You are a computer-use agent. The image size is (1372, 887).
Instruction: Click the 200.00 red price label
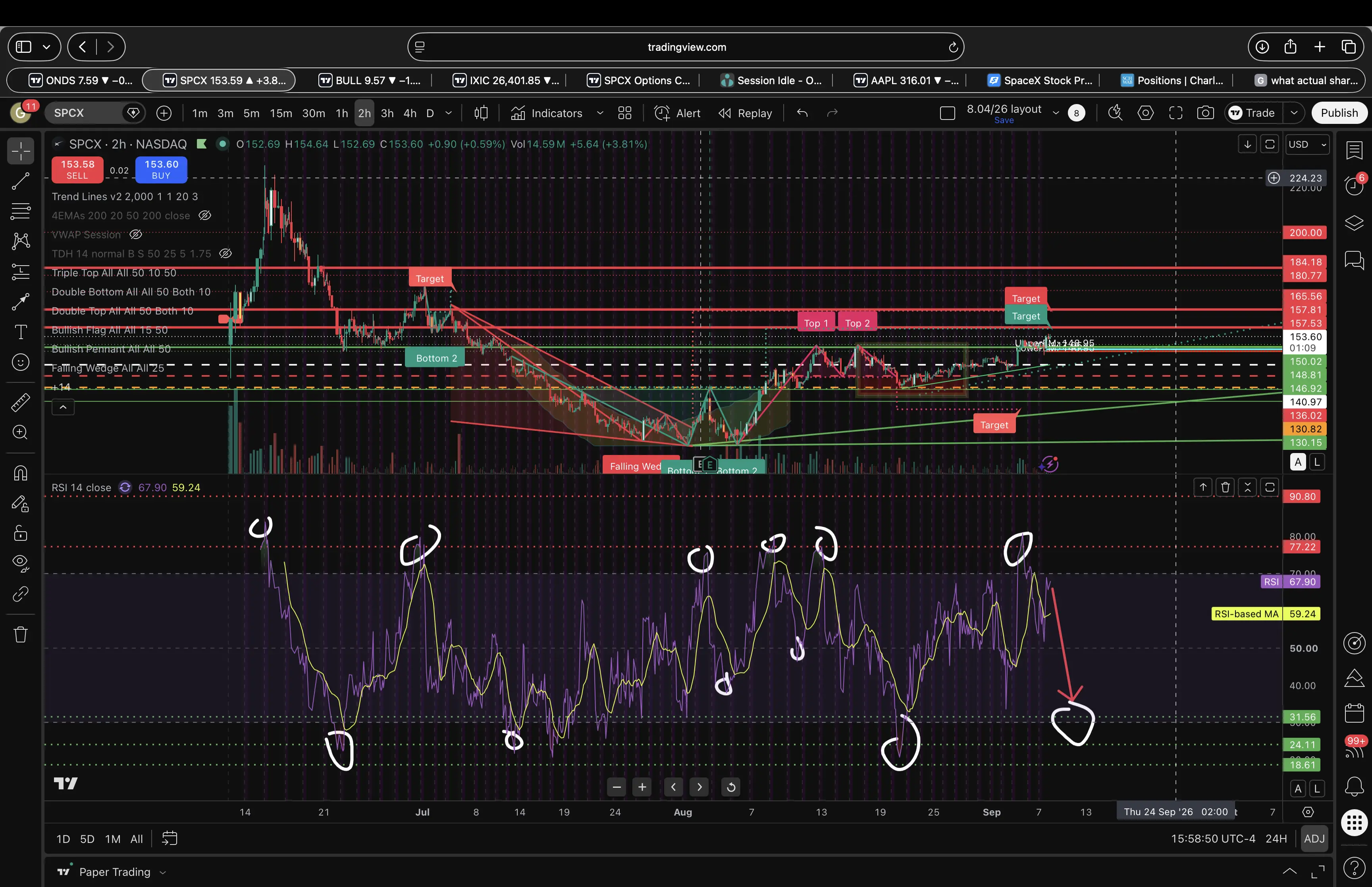[x=1305, y=233]
